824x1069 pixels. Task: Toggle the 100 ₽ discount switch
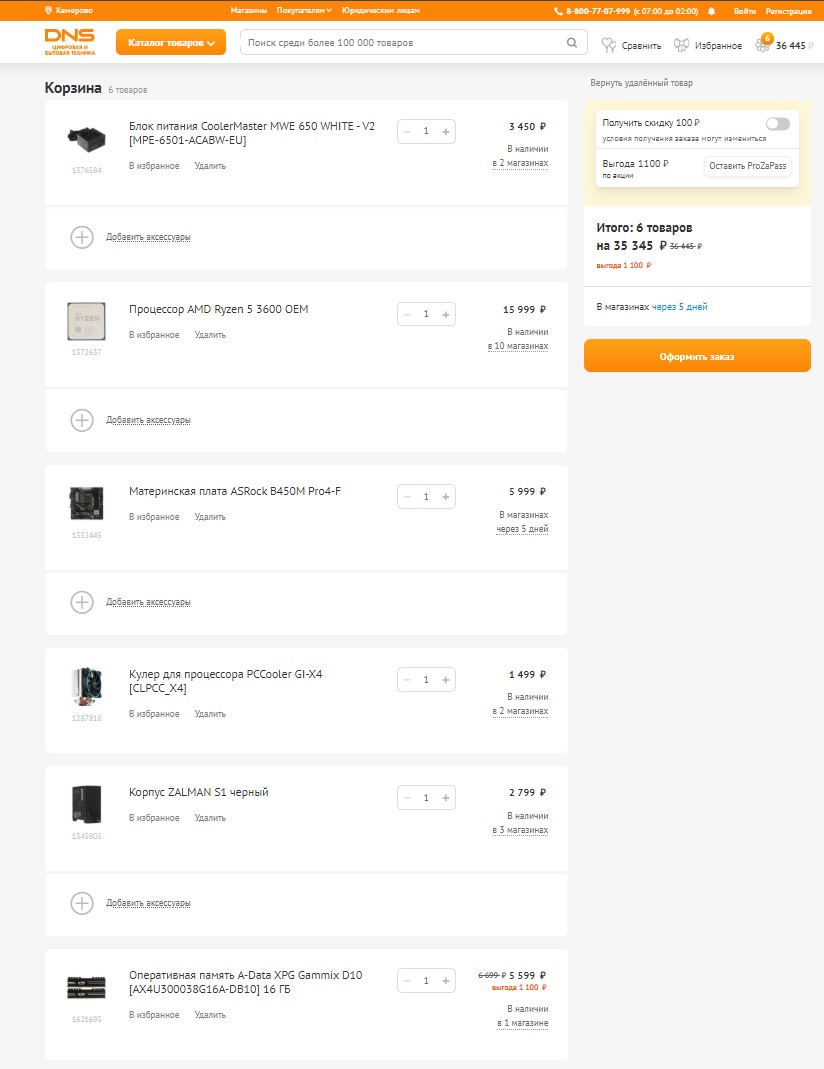(x=777, y=123)
